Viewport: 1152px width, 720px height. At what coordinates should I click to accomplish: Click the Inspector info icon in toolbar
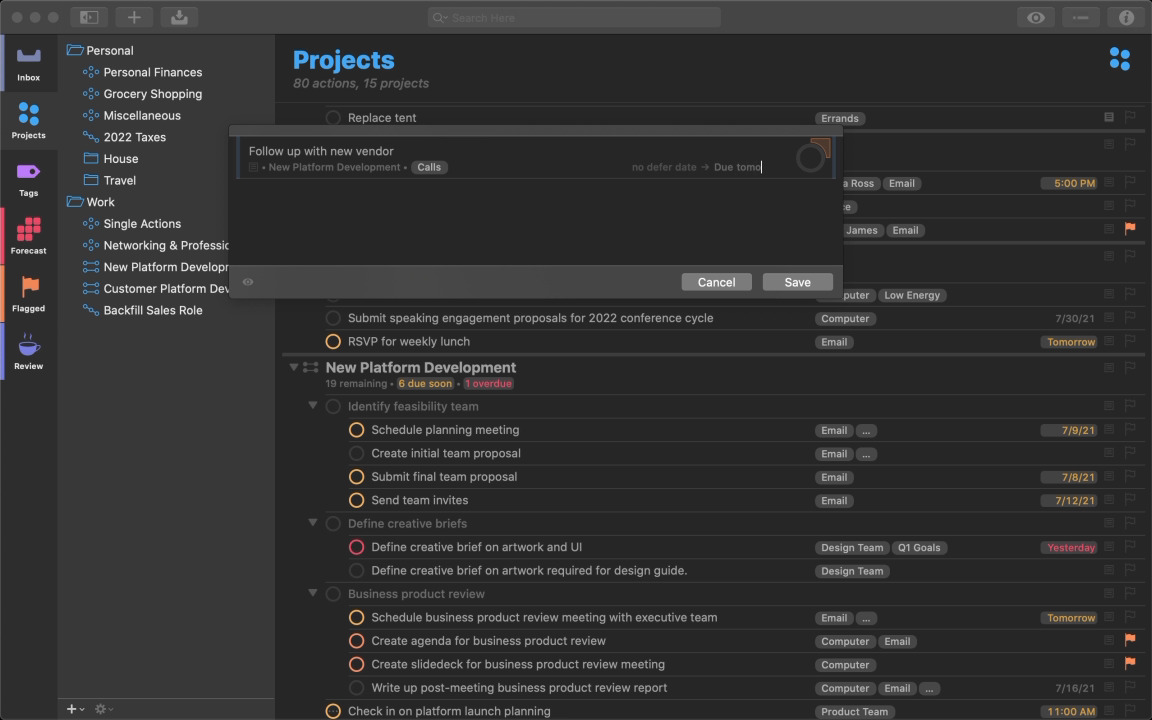[1126, 17]
